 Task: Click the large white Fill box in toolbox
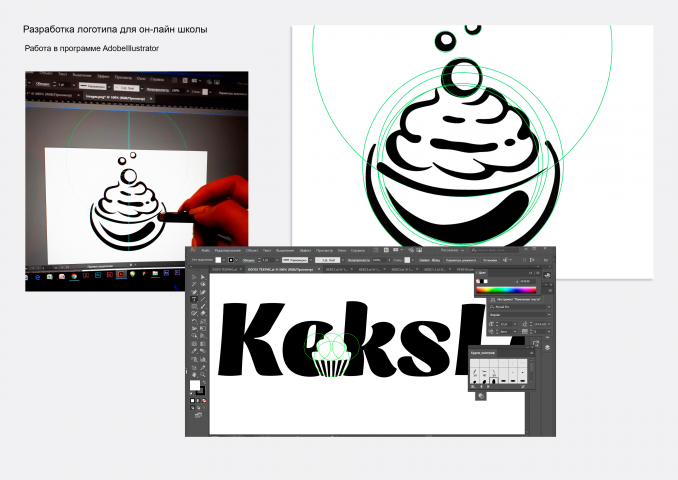click(x=195, y=384)
